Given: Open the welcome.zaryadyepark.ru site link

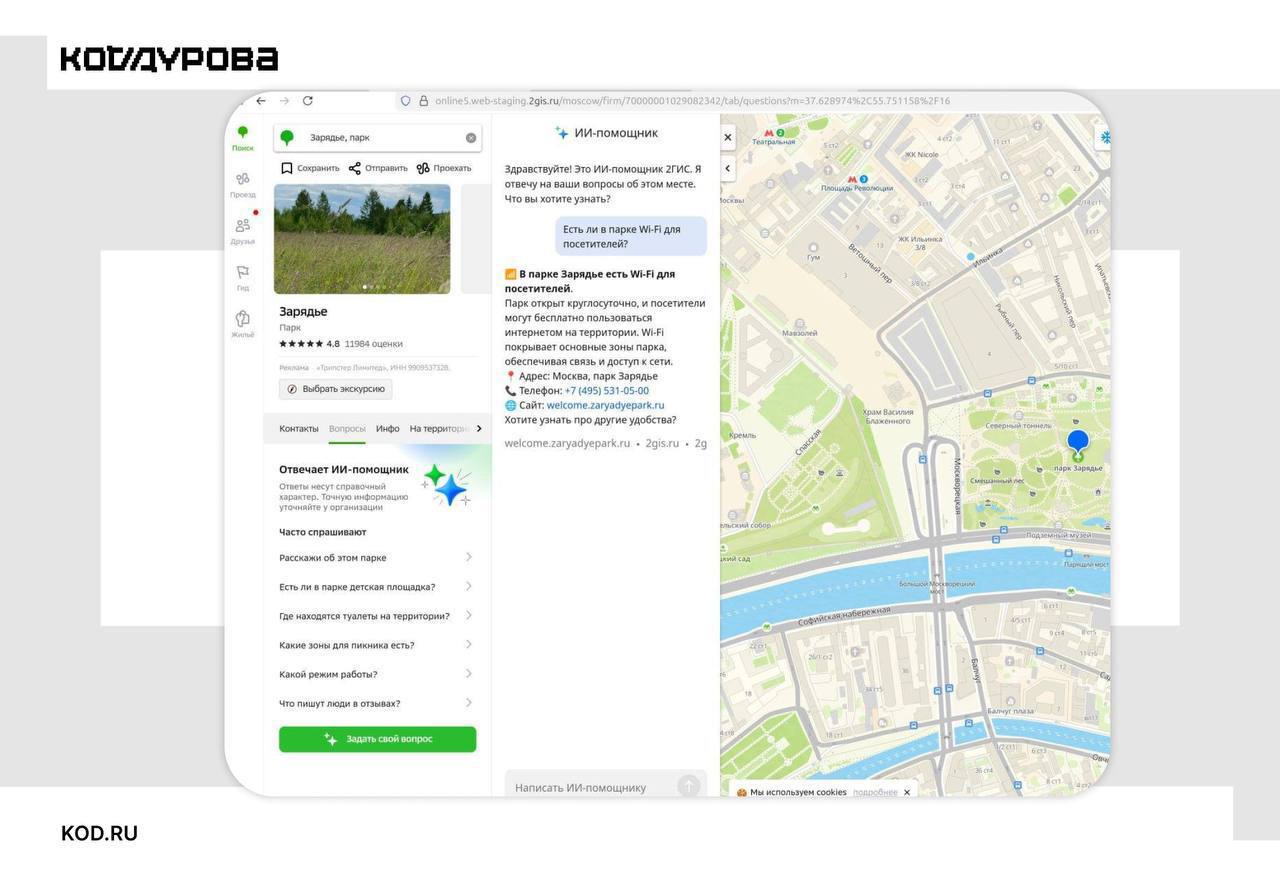Looking at the screenshot, I should [x=605, y=405].
